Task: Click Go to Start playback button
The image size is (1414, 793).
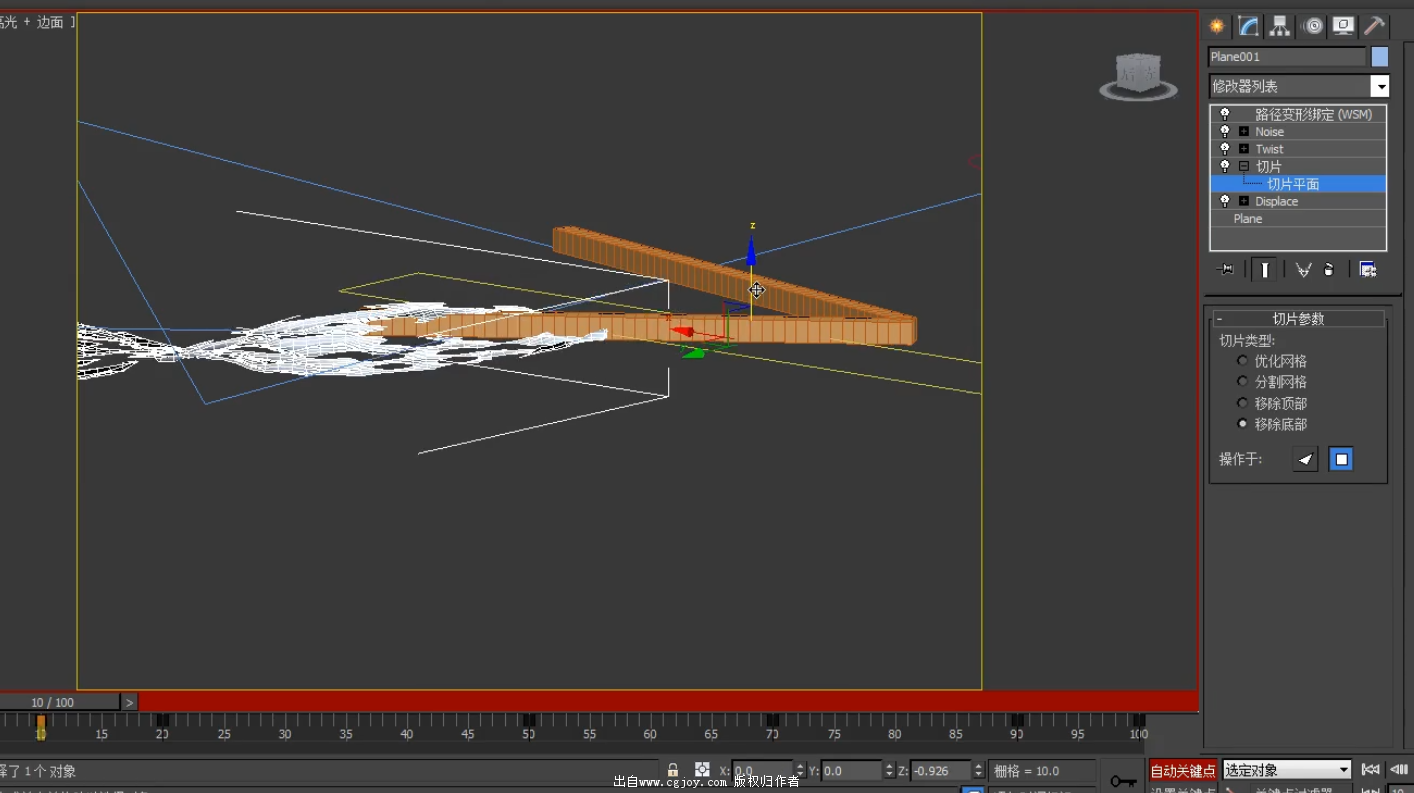Action: click(x=1371, y=769)
